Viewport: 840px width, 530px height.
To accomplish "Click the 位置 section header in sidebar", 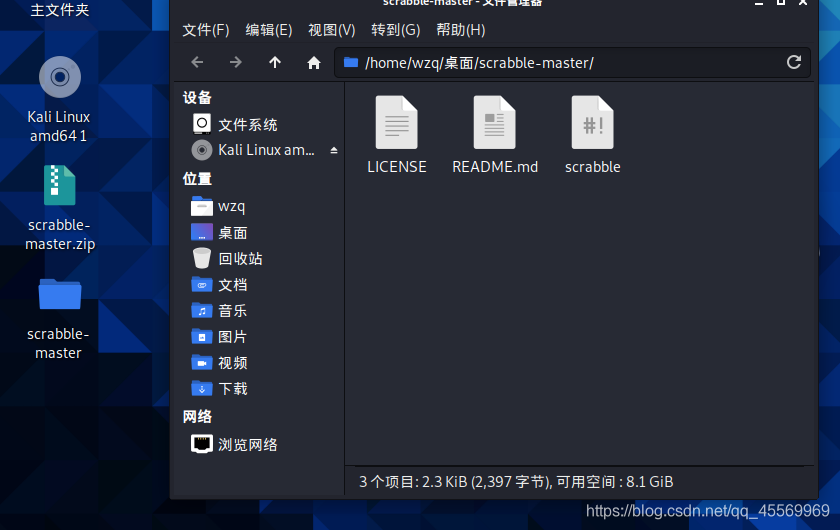I will (x=197, y=178).
